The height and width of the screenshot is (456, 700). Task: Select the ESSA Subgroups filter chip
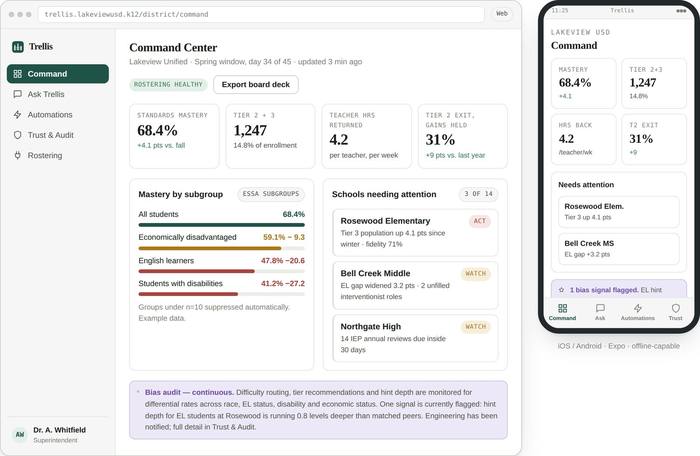(x=271, y=194)
